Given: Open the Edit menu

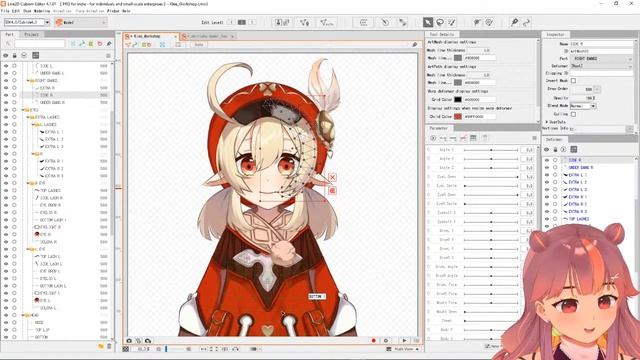Looking at the screenshot, I should tap(15, 11).
